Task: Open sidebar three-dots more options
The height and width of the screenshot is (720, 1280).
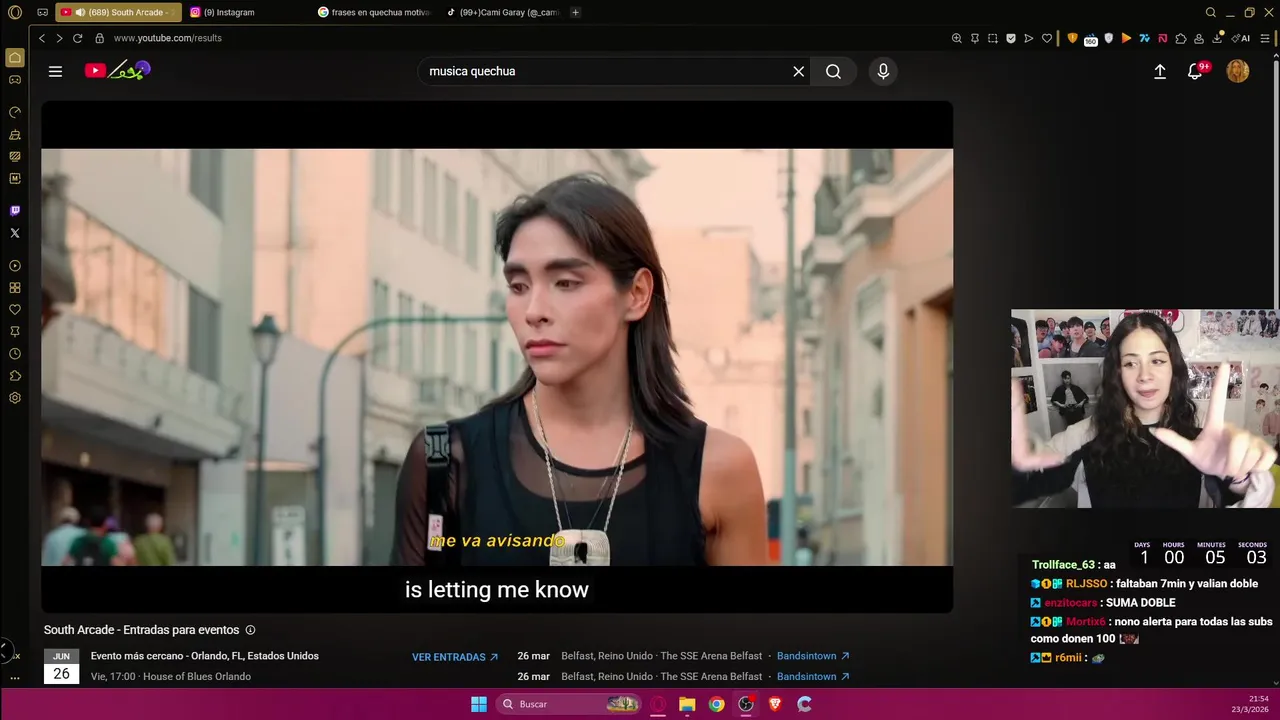Action: tap(14, 678)
